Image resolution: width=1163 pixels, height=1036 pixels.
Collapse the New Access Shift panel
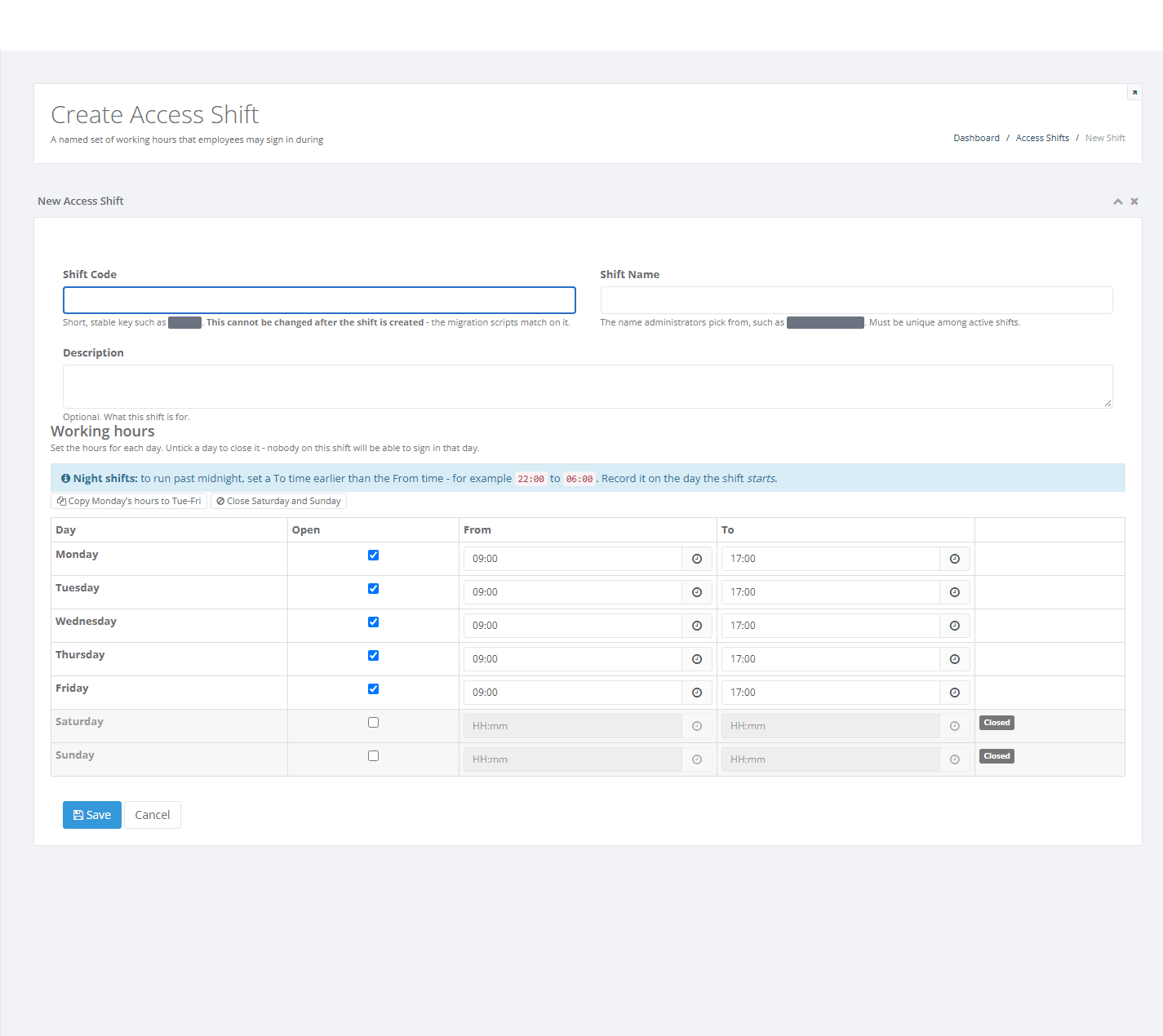[x=1118, y=201]
